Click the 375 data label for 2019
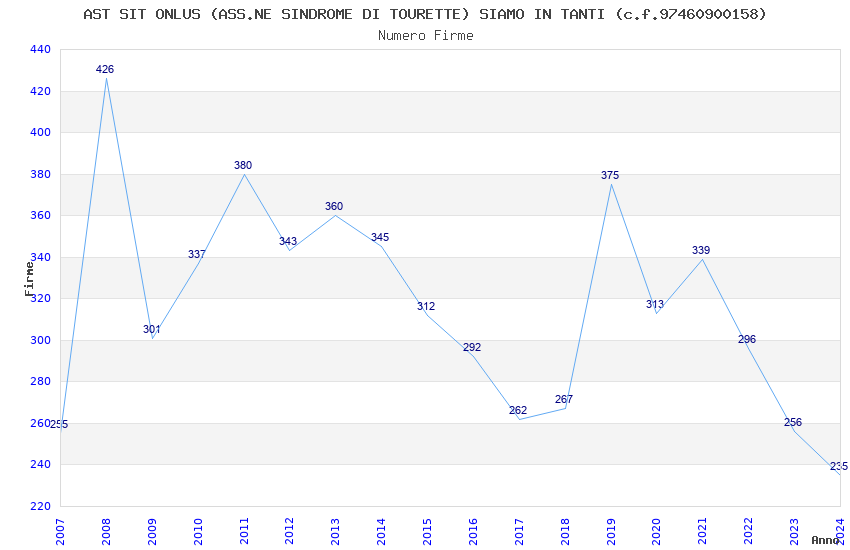This screenshot has width=850, height=550. (610, 176)
